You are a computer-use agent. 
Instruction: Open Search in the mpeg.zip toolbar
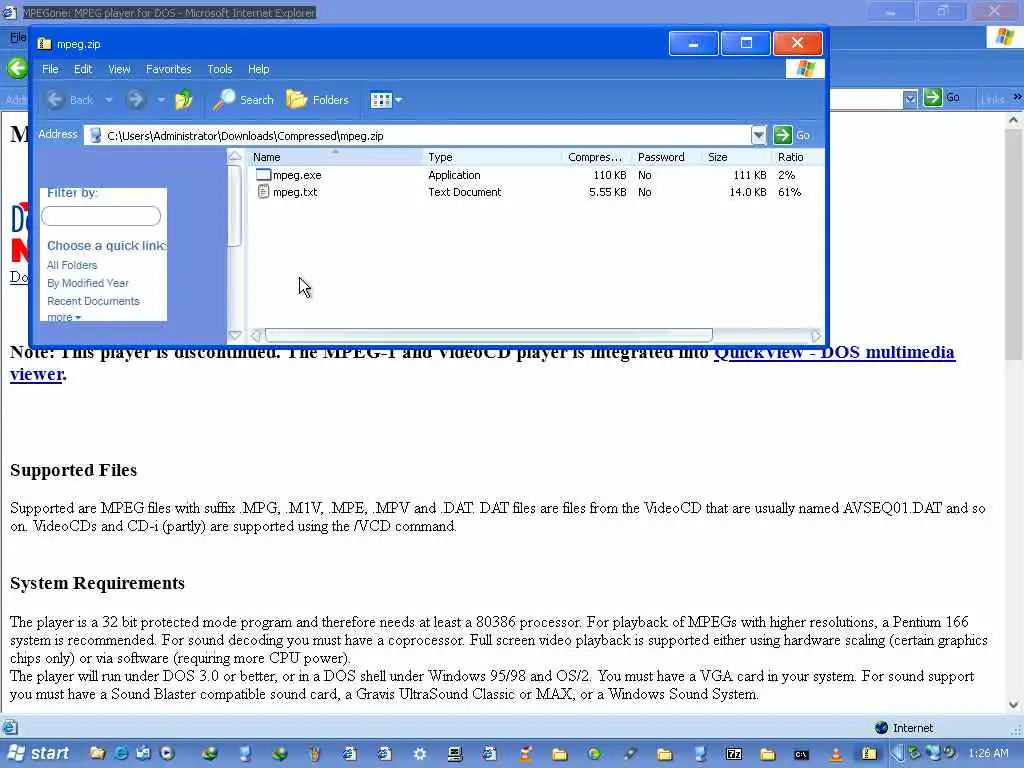[x=244, y=100]
